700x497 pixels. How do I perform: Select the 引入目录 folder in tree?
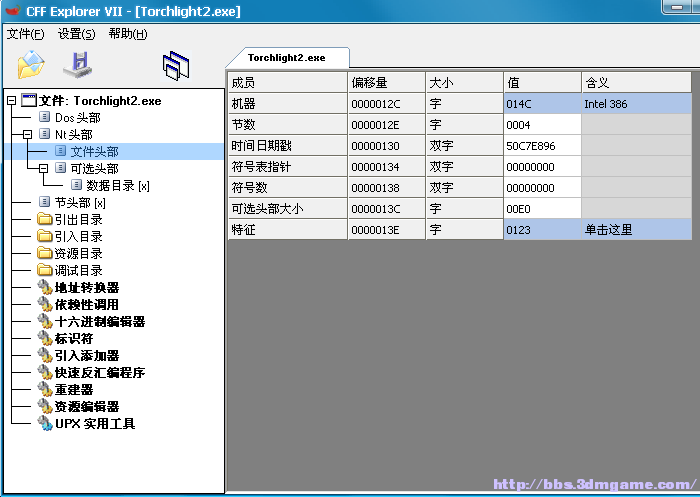tap(78, 237)
